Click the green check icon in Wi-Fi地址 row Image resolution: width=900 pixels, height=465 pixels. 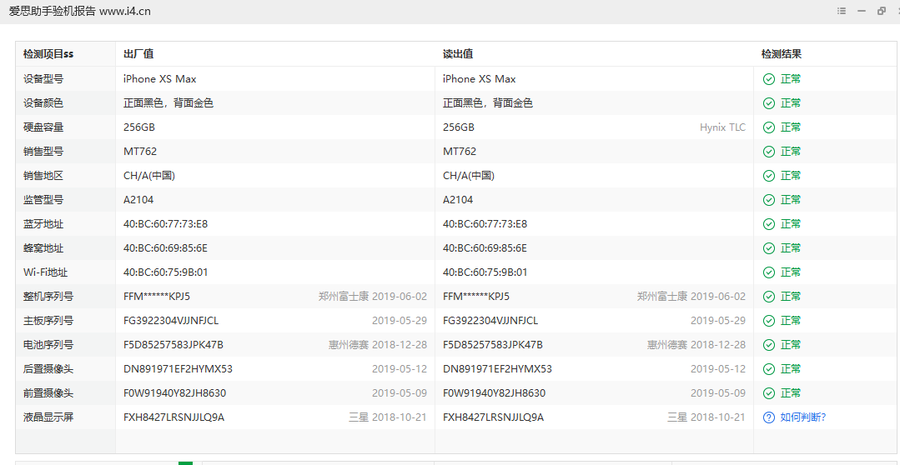click(x=769, y=272)
